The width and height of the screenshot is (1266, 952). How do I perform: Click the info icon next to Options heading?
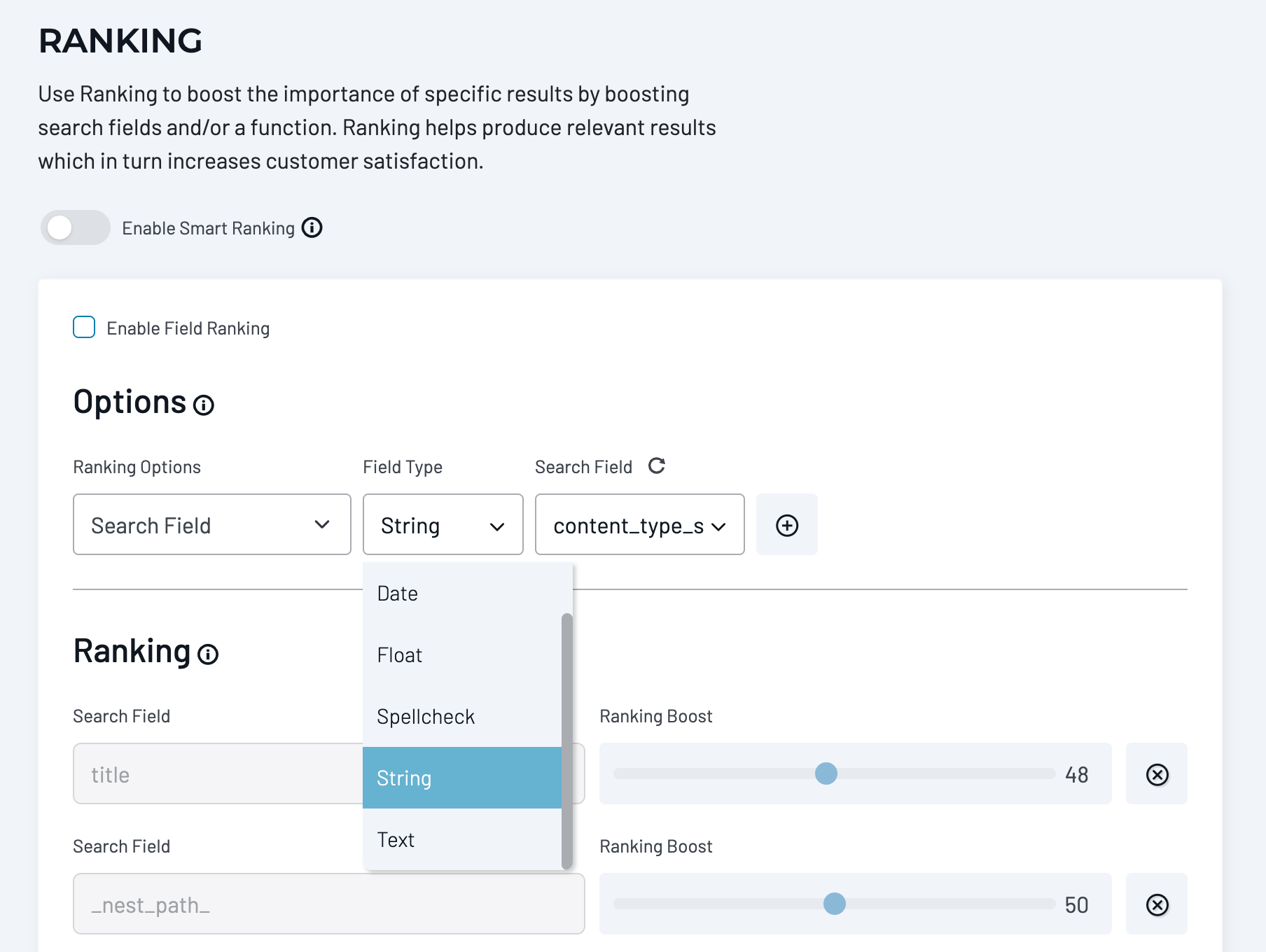[204, 405]
